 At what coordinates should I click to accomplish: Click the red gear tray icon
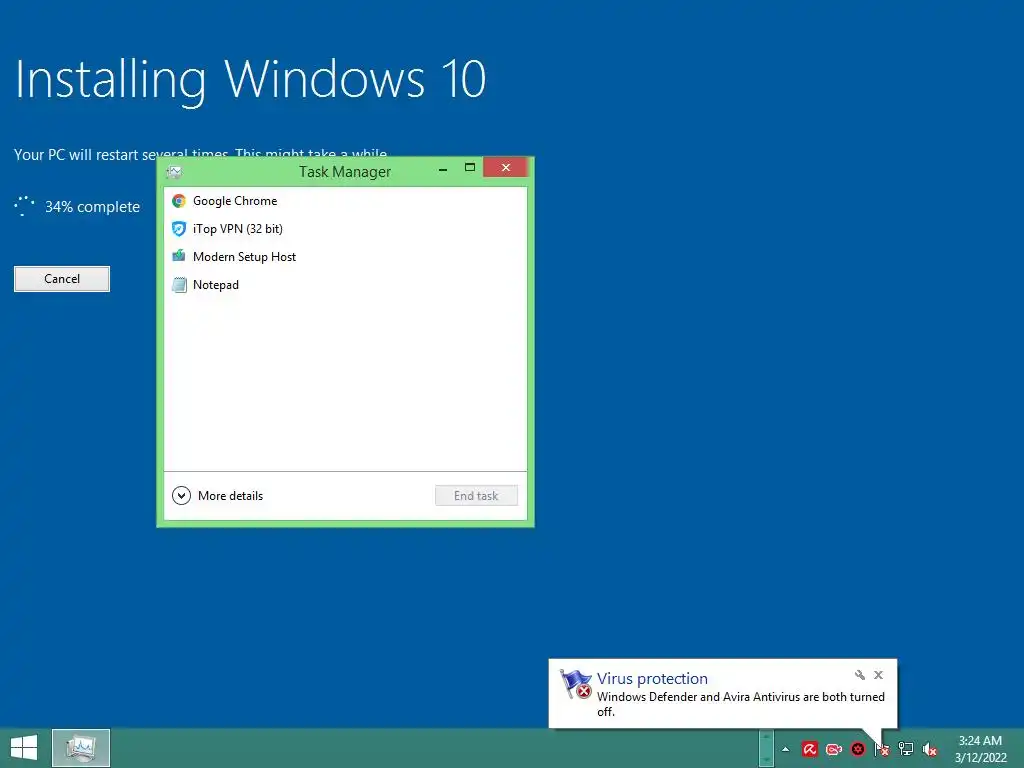(x=858, y=749)
